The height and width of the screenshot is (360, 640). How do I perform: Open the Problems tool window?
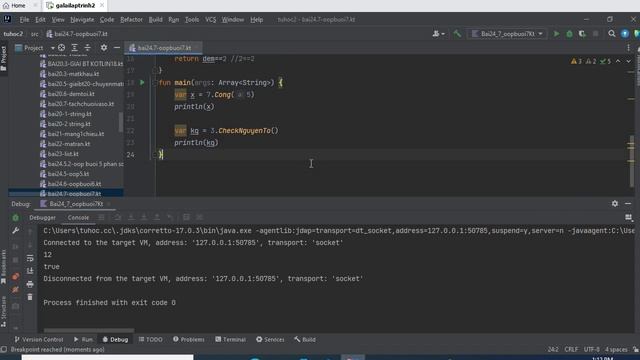click(x=189, y=339)
